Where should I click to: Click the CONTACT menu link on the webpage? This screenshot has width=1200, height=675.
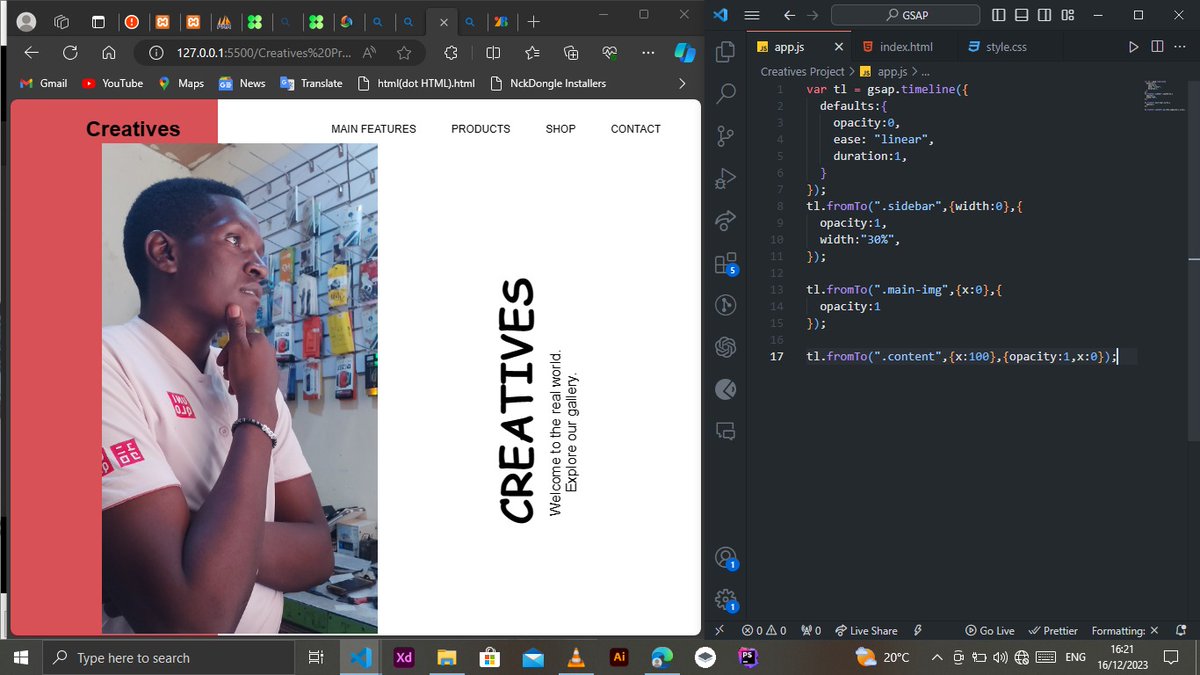tap(635, 128)
